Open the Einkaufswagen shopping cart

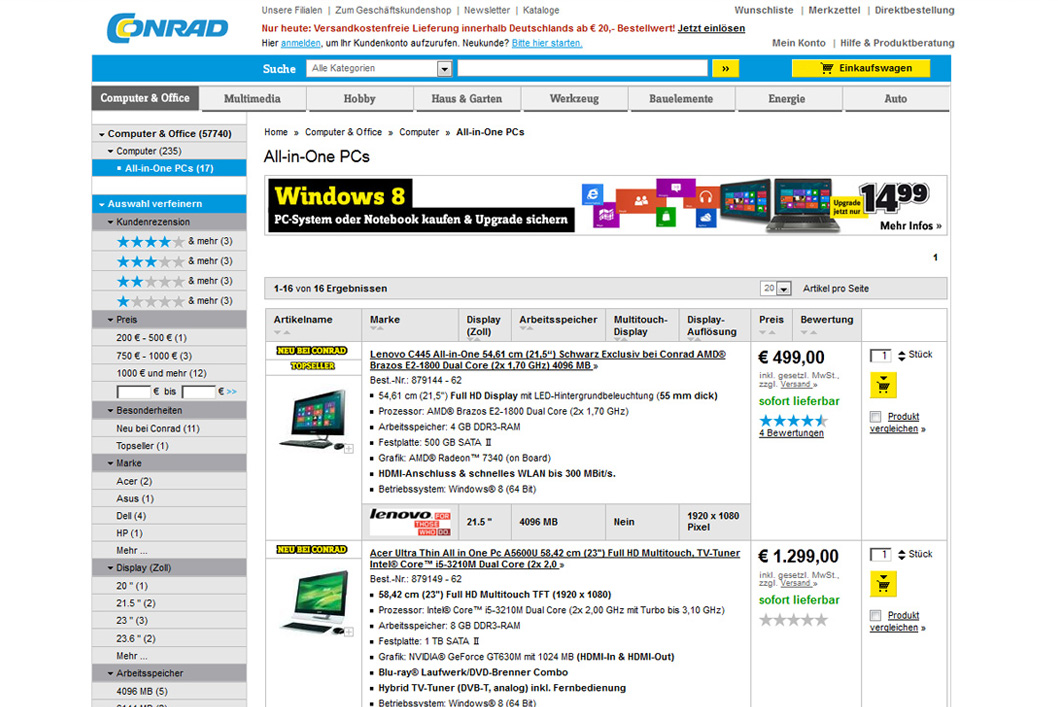click(x=861, y=68)
